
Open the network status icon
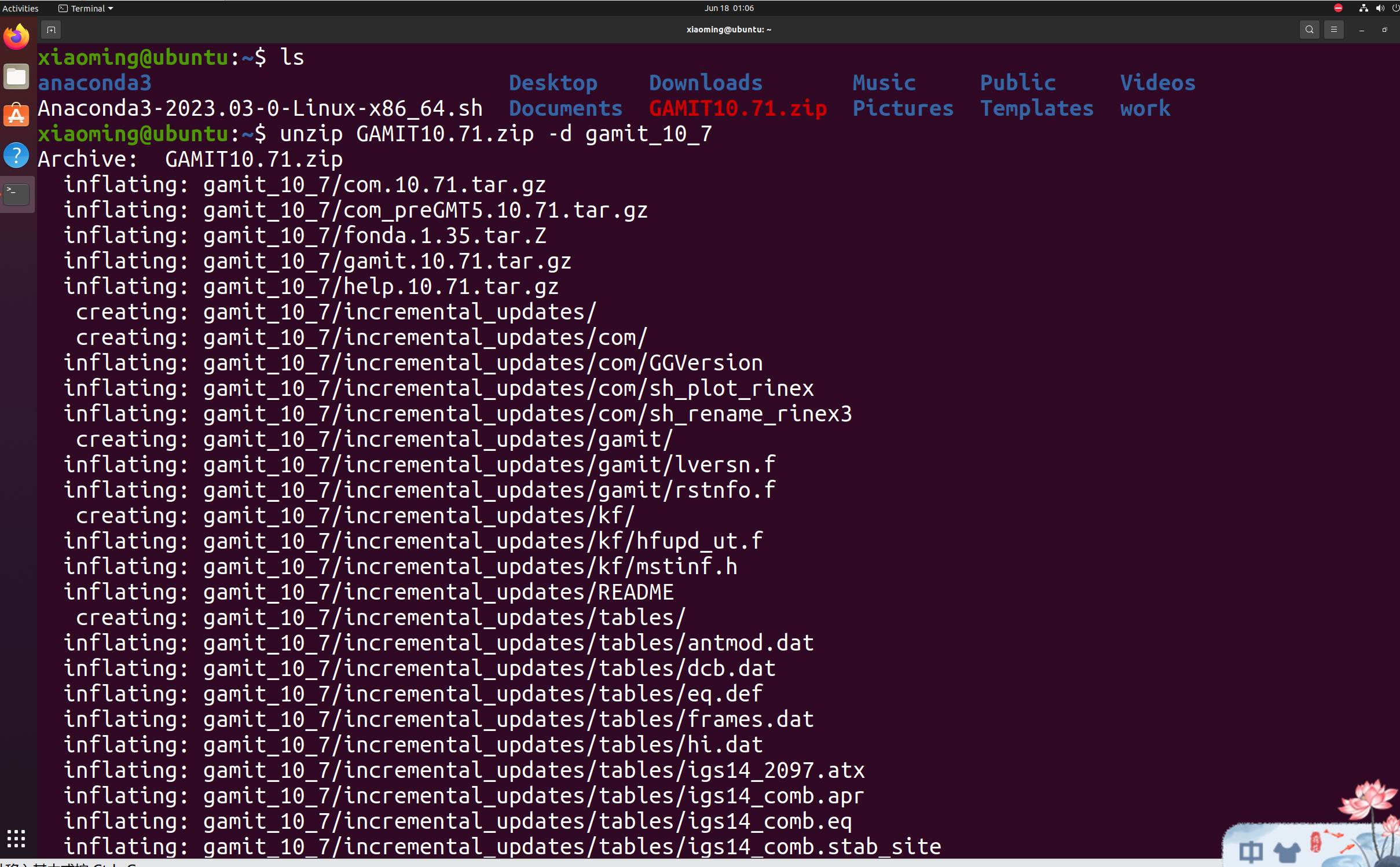tap(1364, 8)
